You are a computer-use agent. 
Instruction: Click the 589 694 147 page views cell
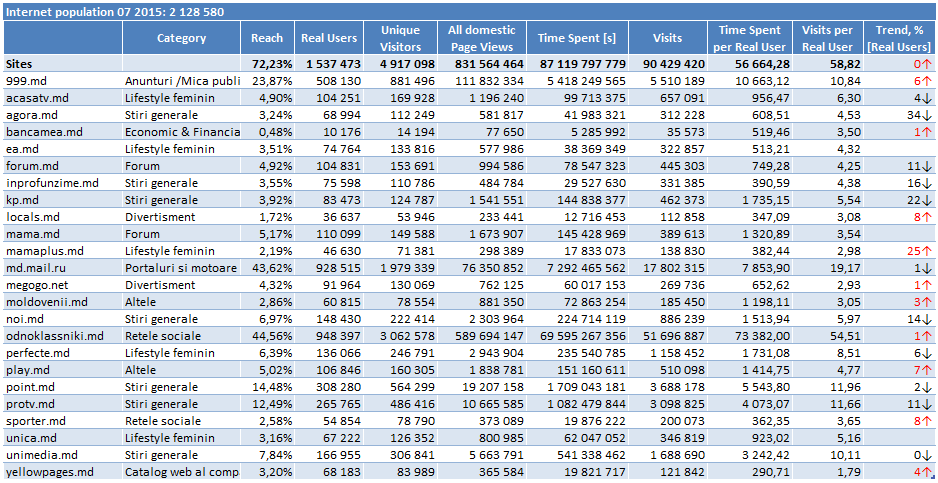tap(482, 336)
